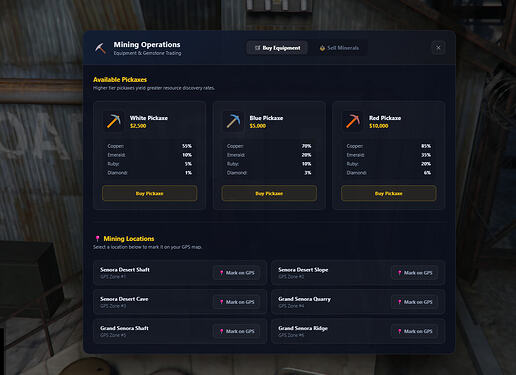Click Red Pickaxe Ruby 20% value
The height and width of the screenshot is (375, 516).
tap(426, 164)
